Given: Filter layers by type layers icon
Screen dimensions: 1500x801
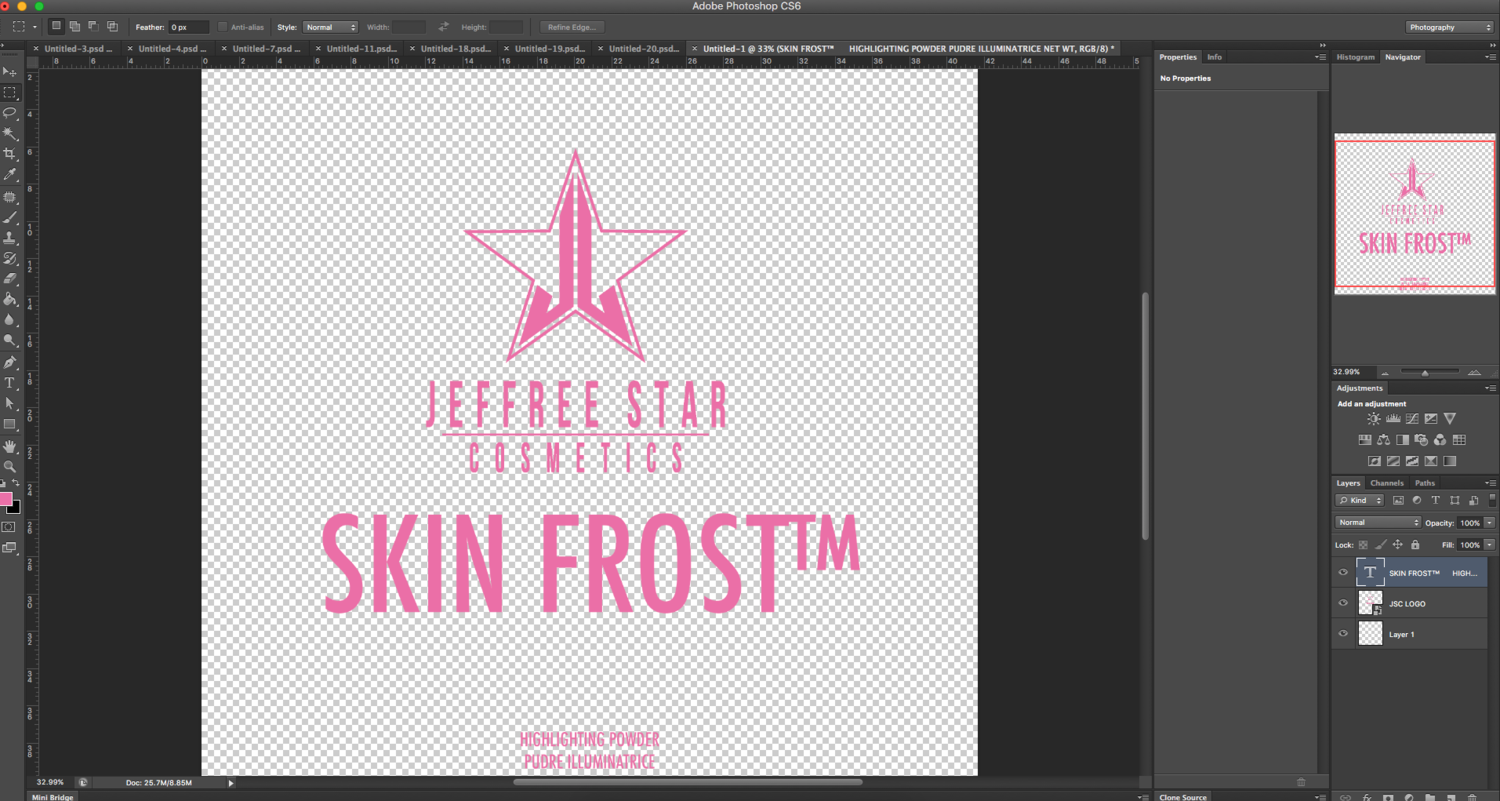Looking at the screenshot, I should click(x=1436, y=500).
